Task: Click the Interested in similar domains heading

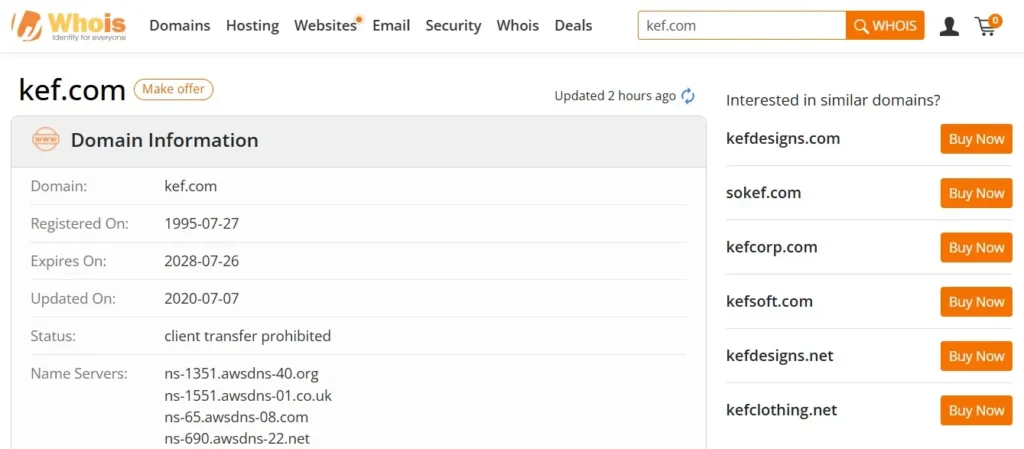Action: (x=833, y=101)
